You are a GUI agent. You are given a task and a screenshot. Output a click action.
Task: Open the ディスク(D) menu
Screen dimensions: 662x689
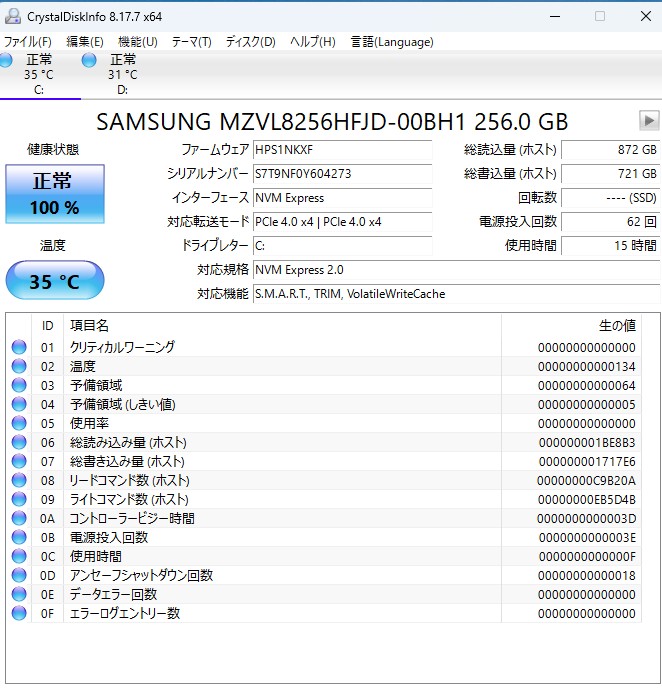[250, 42]
